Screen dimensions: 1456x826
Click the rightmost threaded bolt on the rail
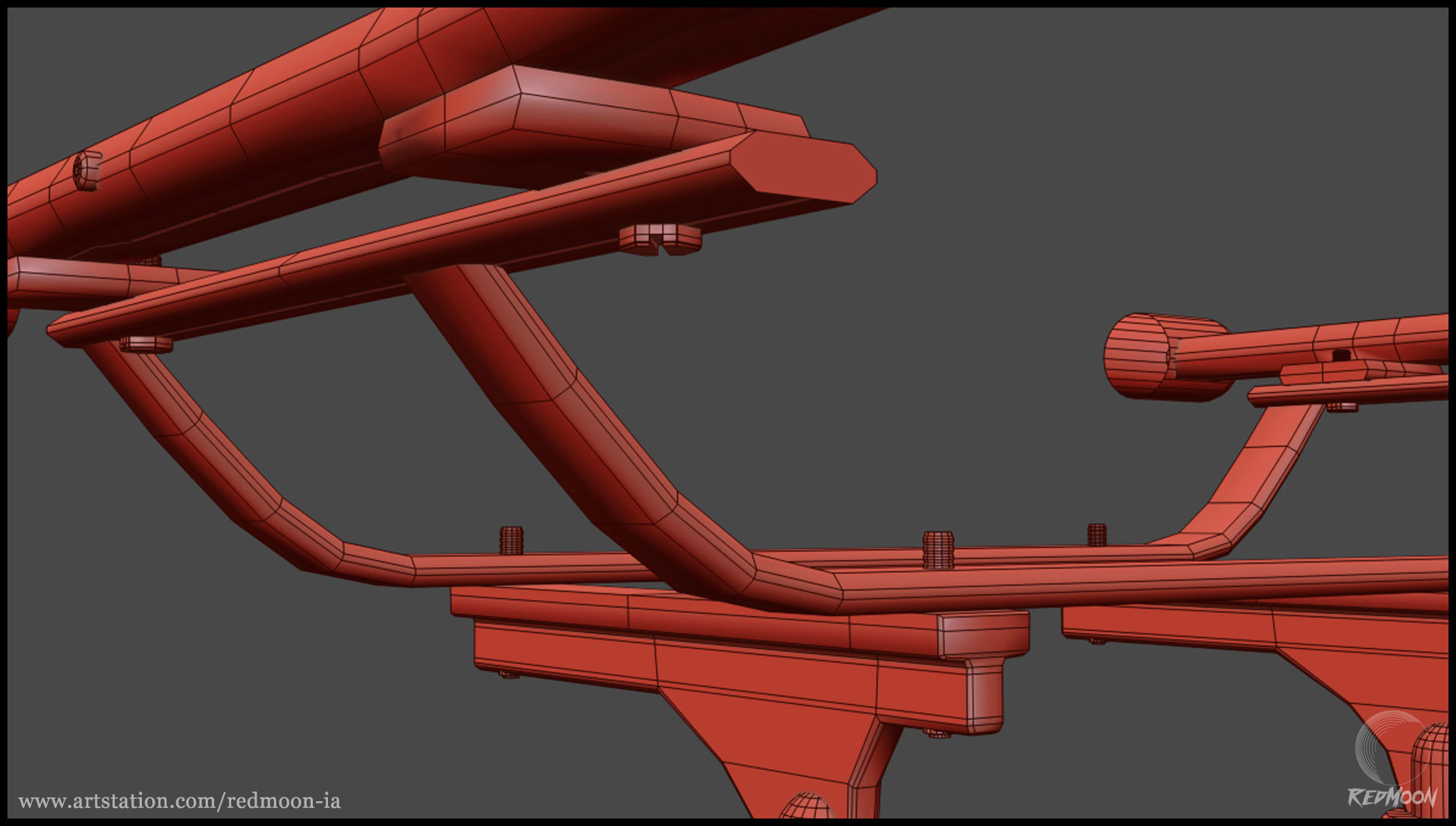coord(1097,534)
